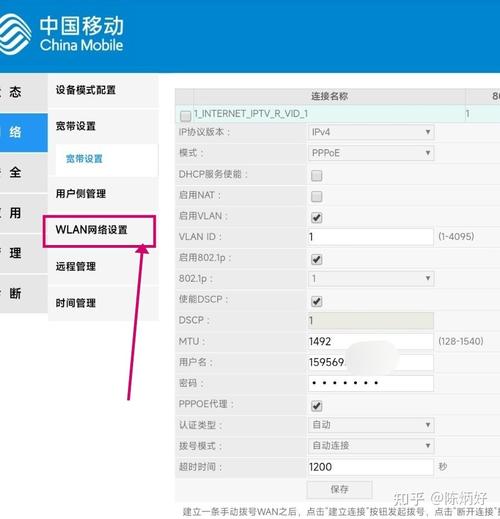This screenshot has width=500, height=519.
Task: Click the 保存 save button
Action: 339,489
